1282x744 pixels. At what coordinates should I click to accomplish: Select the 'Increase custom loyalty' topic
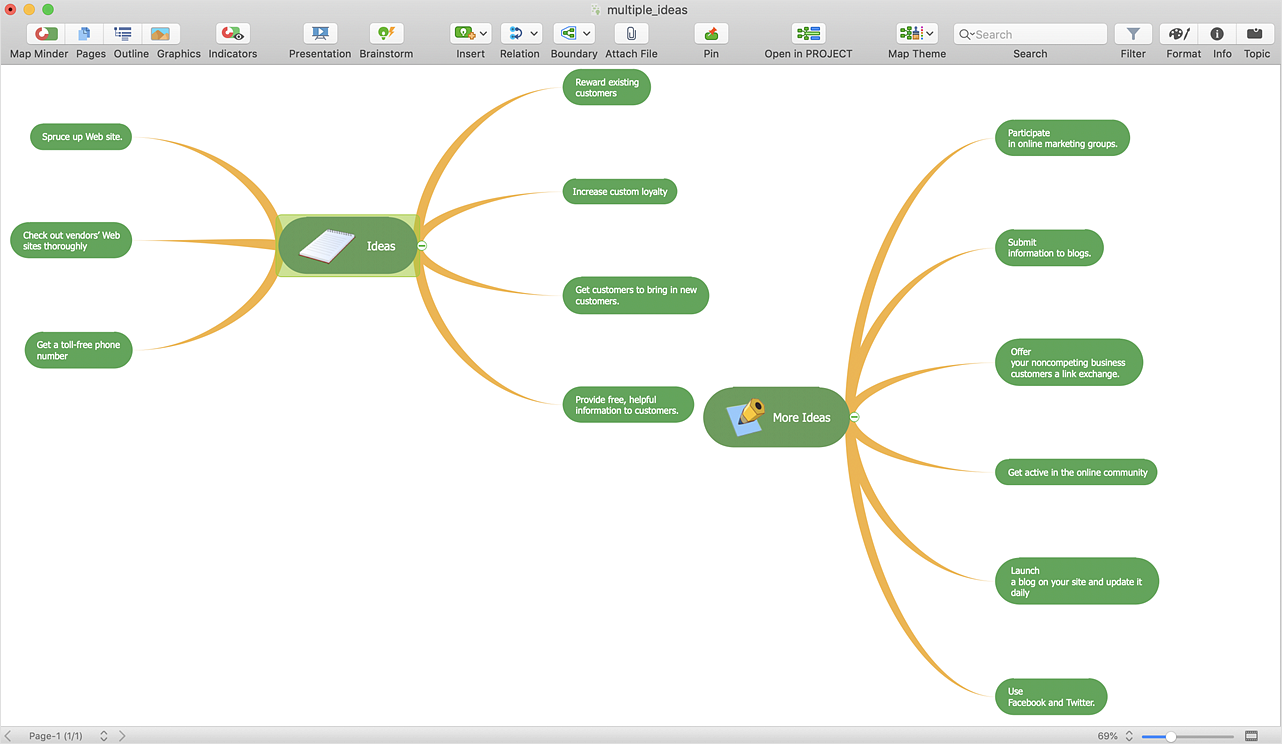click(619, 192)
